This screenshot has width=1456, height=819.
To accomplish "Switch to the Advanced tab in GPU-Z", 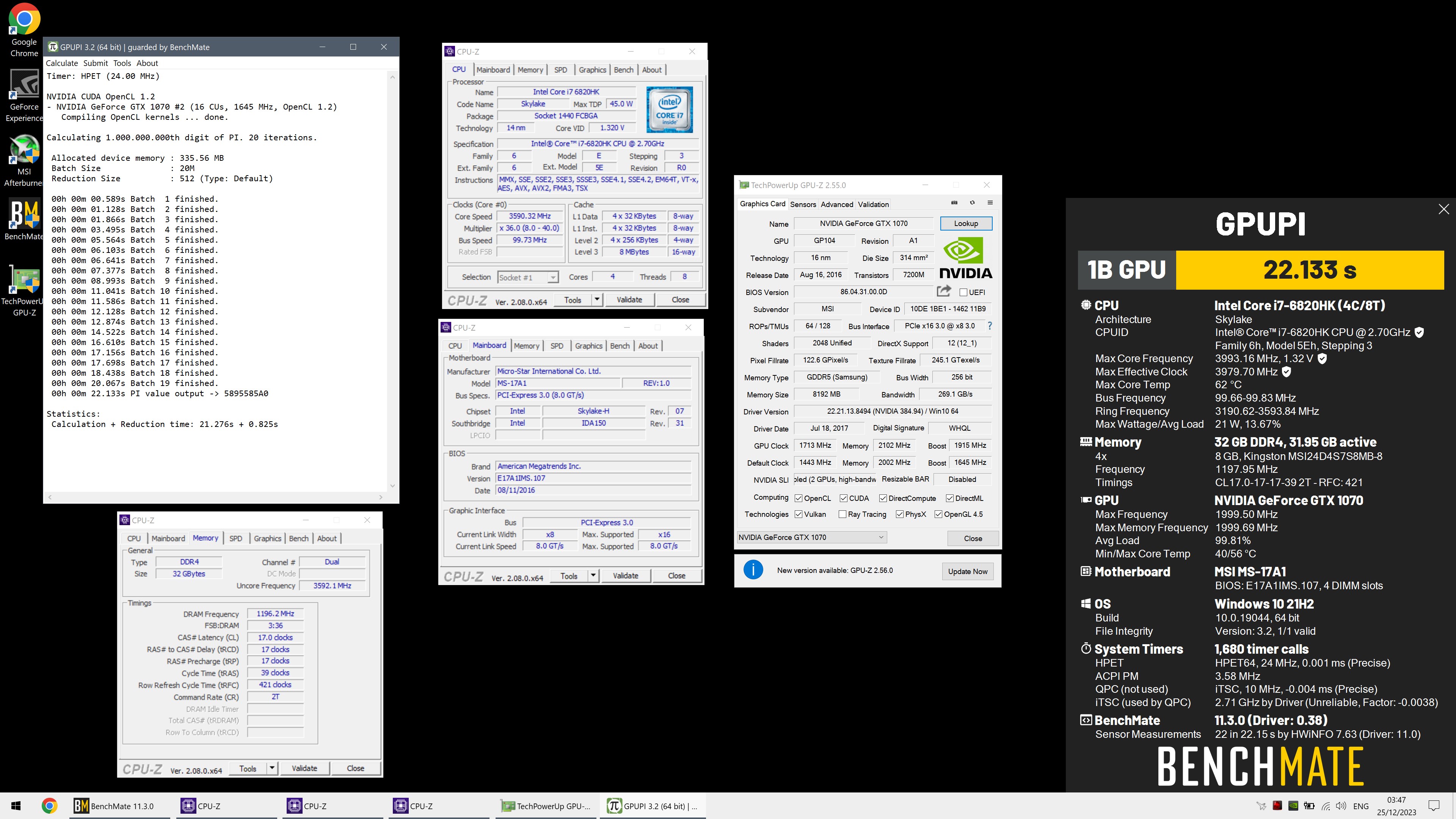I will click(x=836, y=204).
